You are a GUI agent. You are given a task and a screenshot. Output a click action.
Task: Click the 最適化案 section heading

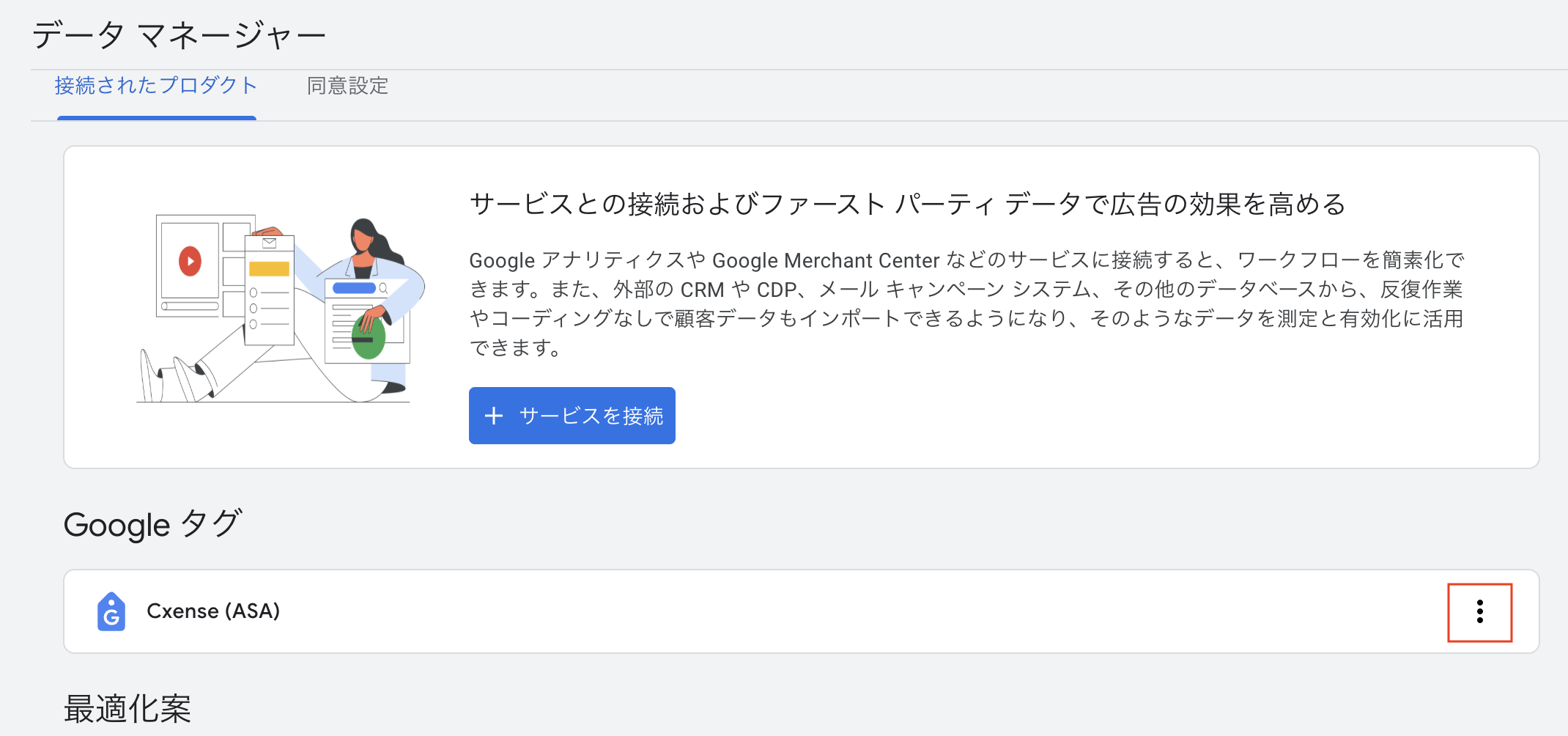[x=127, y=709]
